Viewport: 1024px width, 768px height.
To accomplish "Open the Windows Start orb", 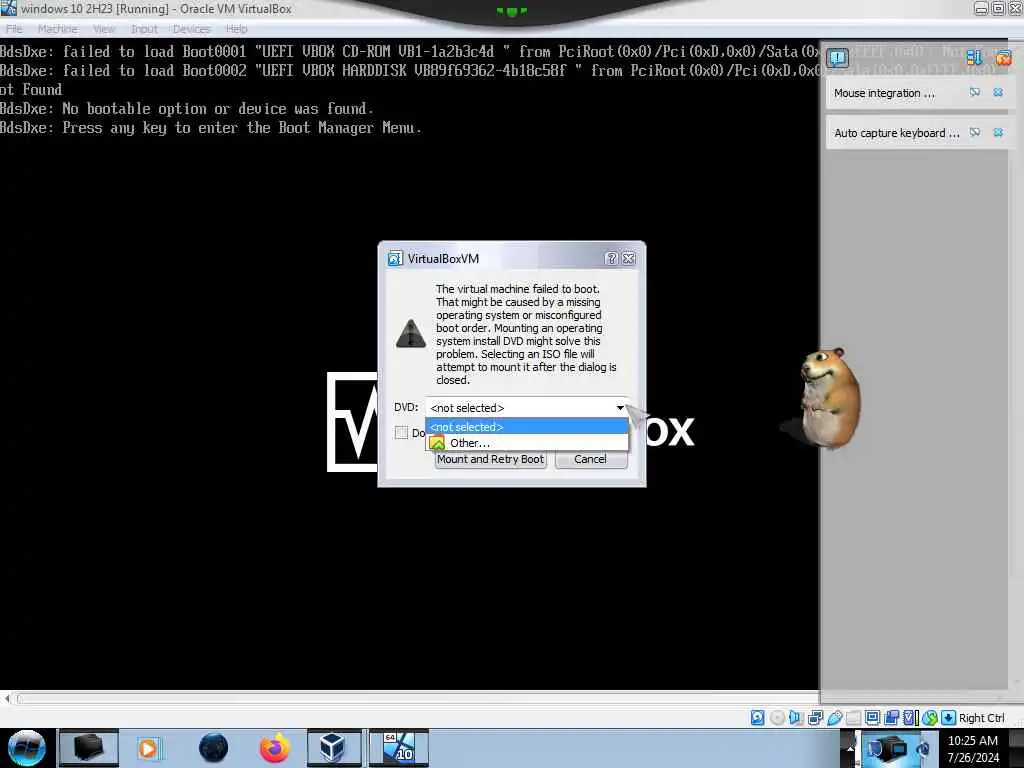I will click(x=26, y=748).
